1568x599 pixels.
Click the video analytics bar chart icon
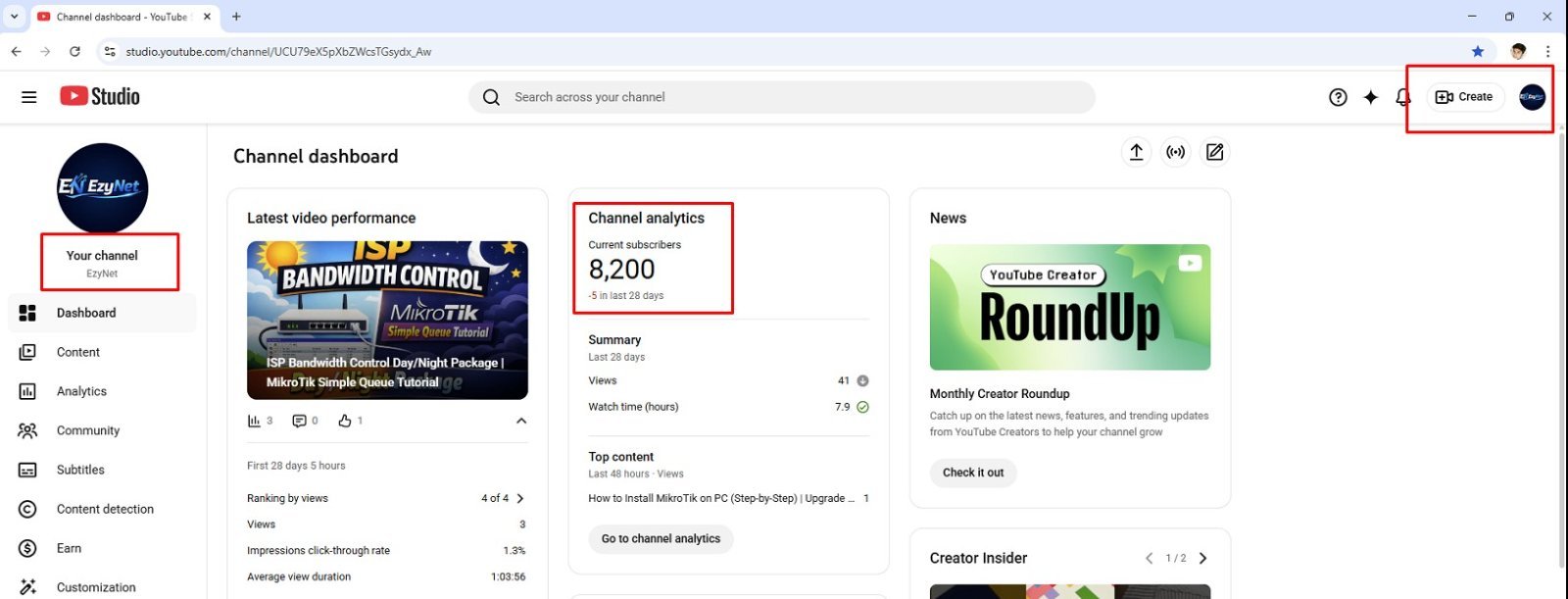coord(255,421)
